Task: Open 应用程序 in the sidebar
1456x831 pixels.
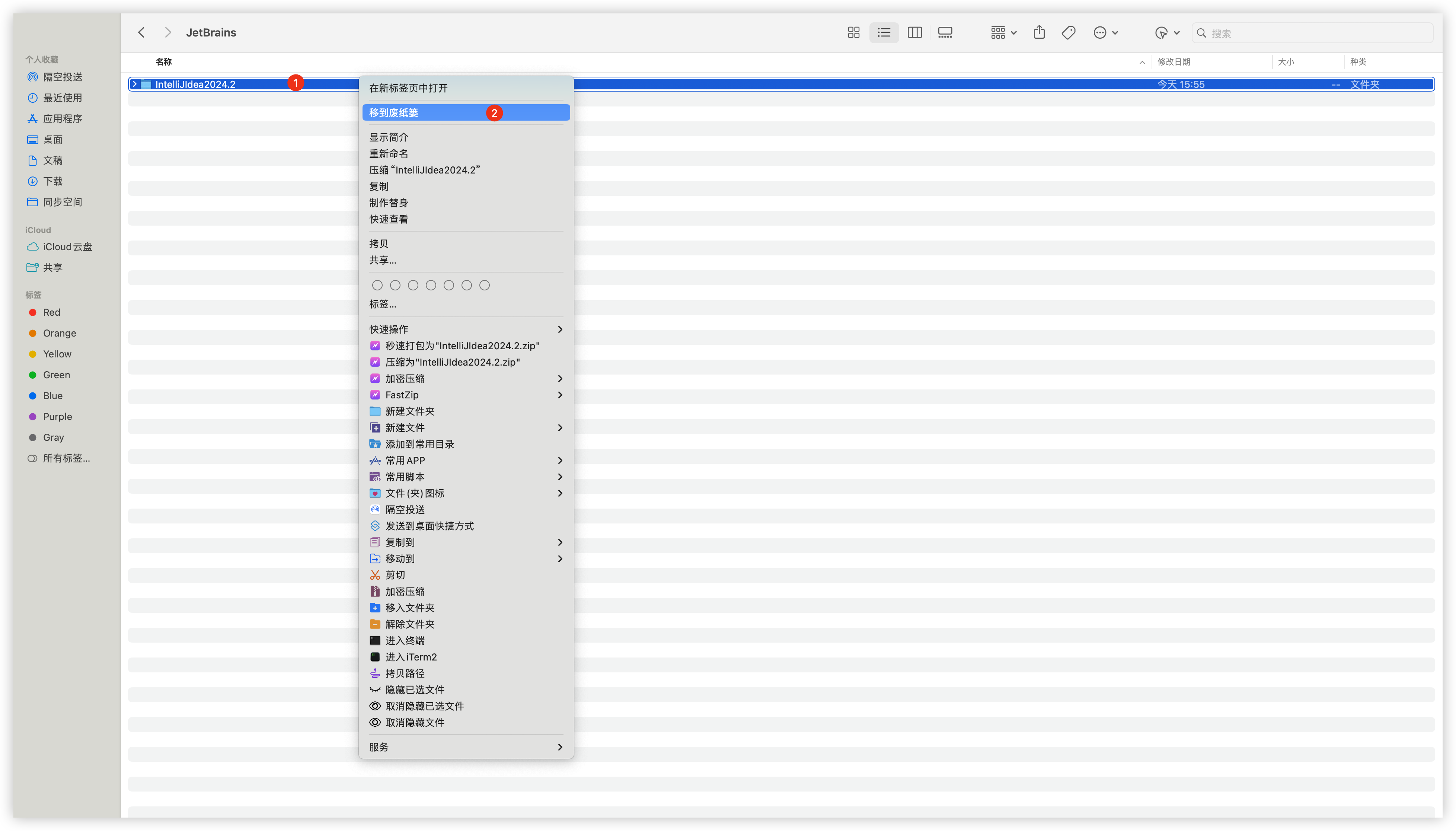Action: coord(63,119)
